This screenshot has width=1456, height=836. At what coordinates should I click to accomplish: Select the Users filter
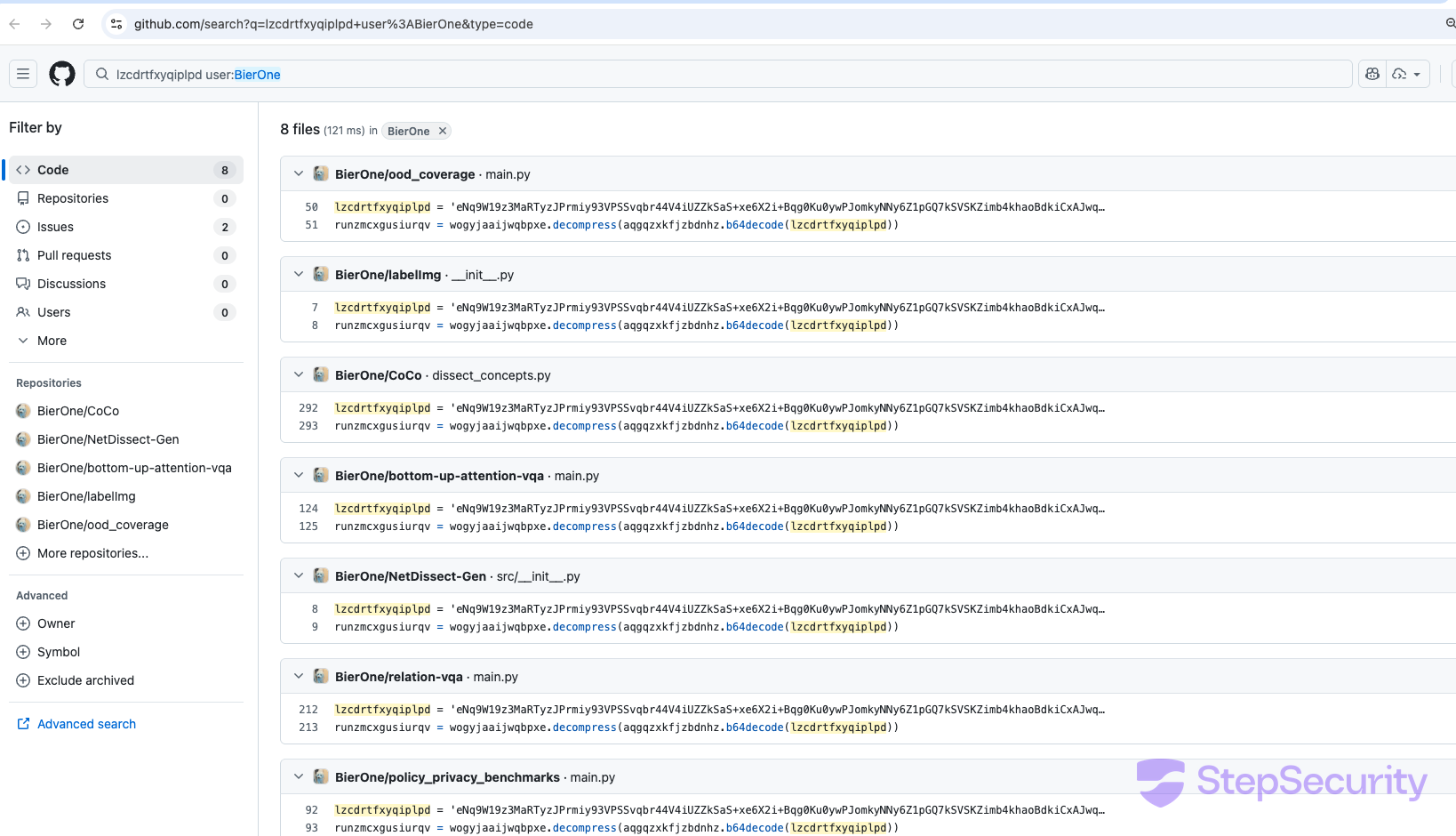(126, 312)
